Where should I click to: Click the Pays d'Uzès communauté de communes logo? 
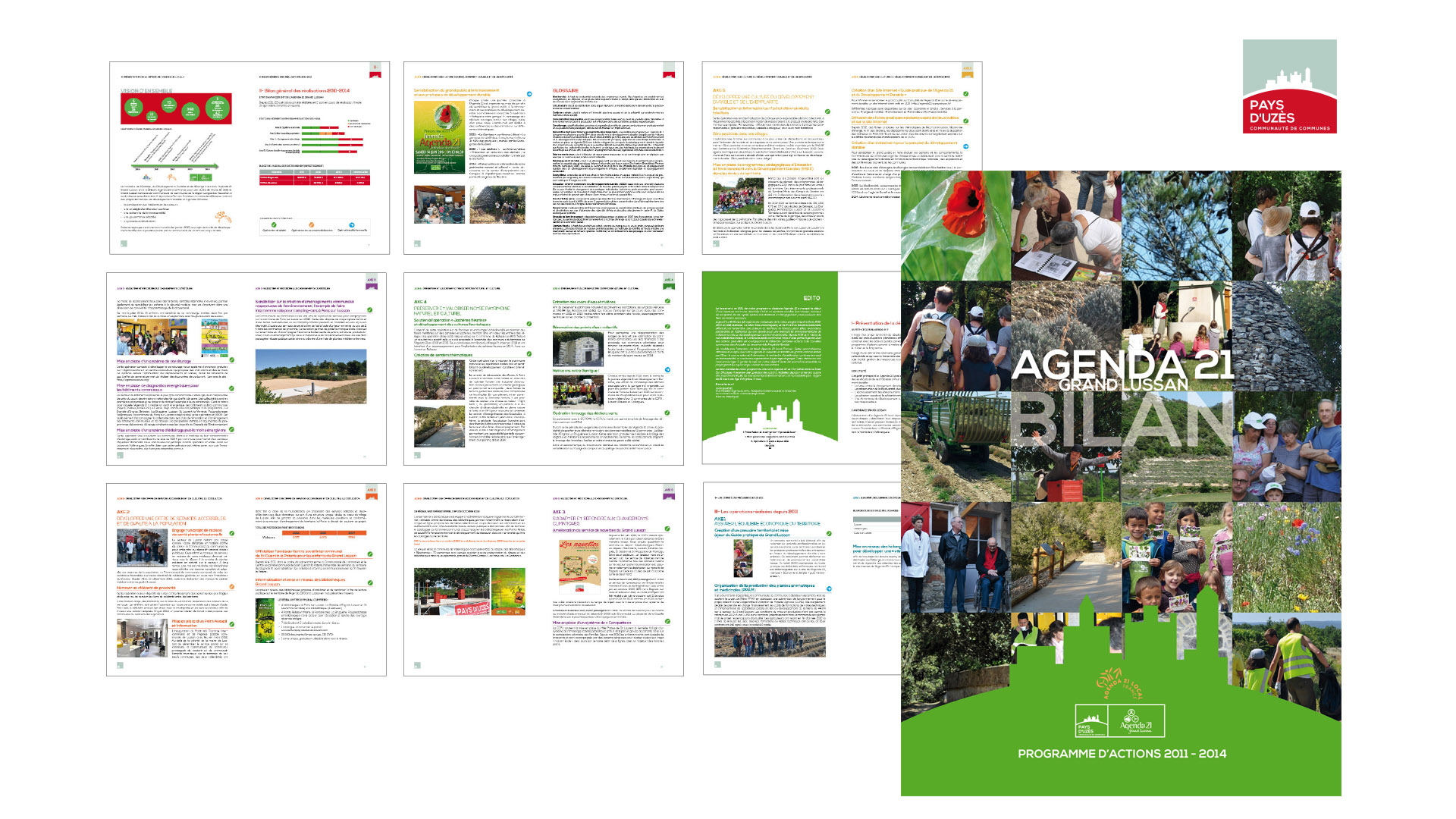1289,86
